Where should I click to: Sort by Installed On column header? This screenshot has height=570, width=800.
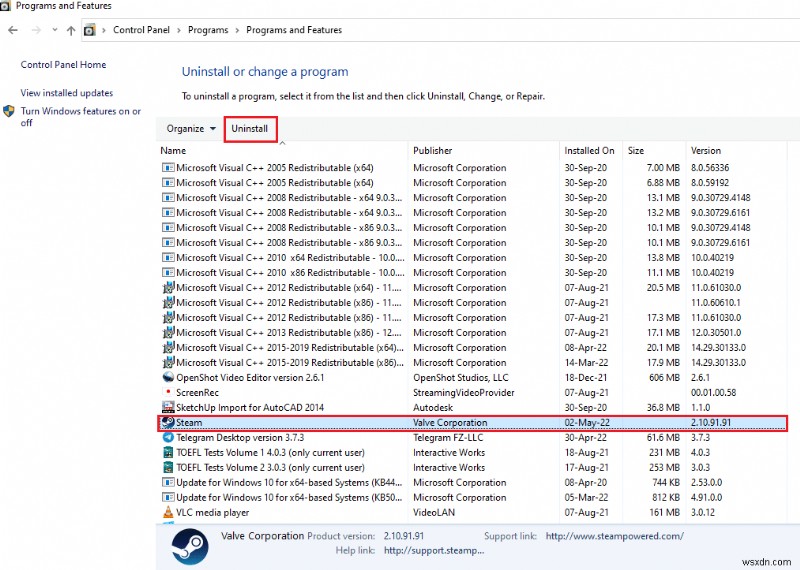(x=589, y=151)
